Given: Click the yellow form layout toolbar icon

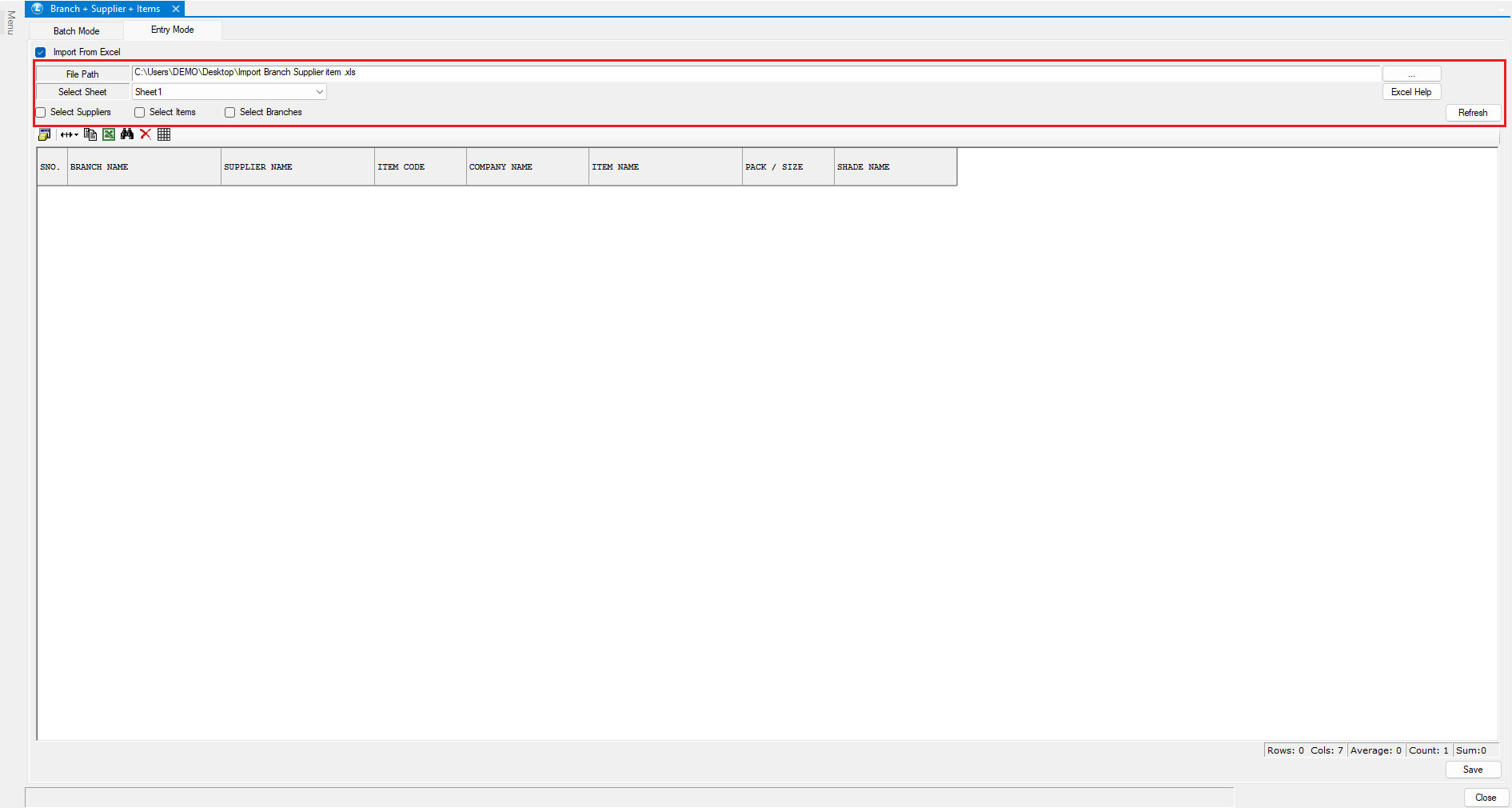Looking at the screenshot, I should (x=45, y=134).
